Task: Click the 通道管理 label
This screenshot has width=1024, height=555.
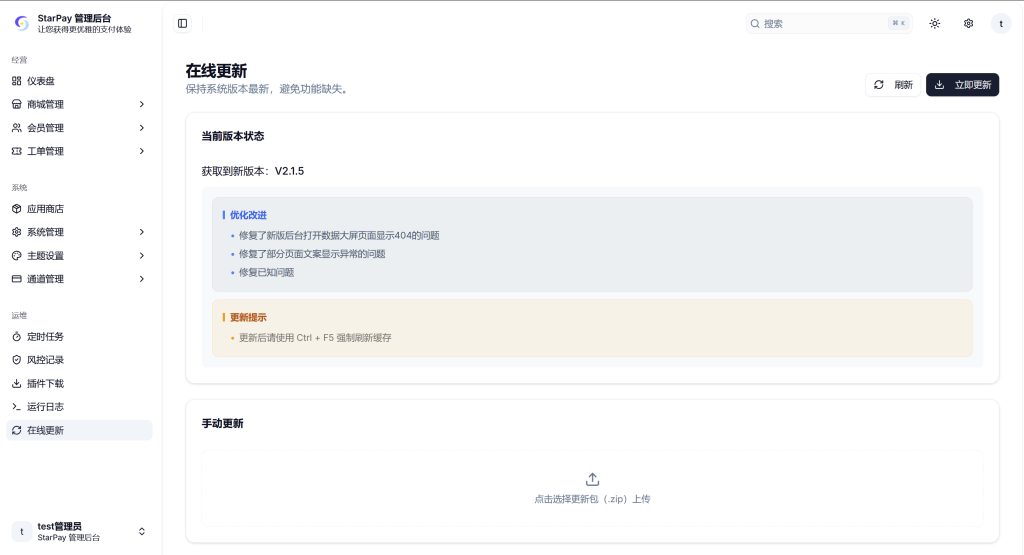Action: tap(45, 279)
